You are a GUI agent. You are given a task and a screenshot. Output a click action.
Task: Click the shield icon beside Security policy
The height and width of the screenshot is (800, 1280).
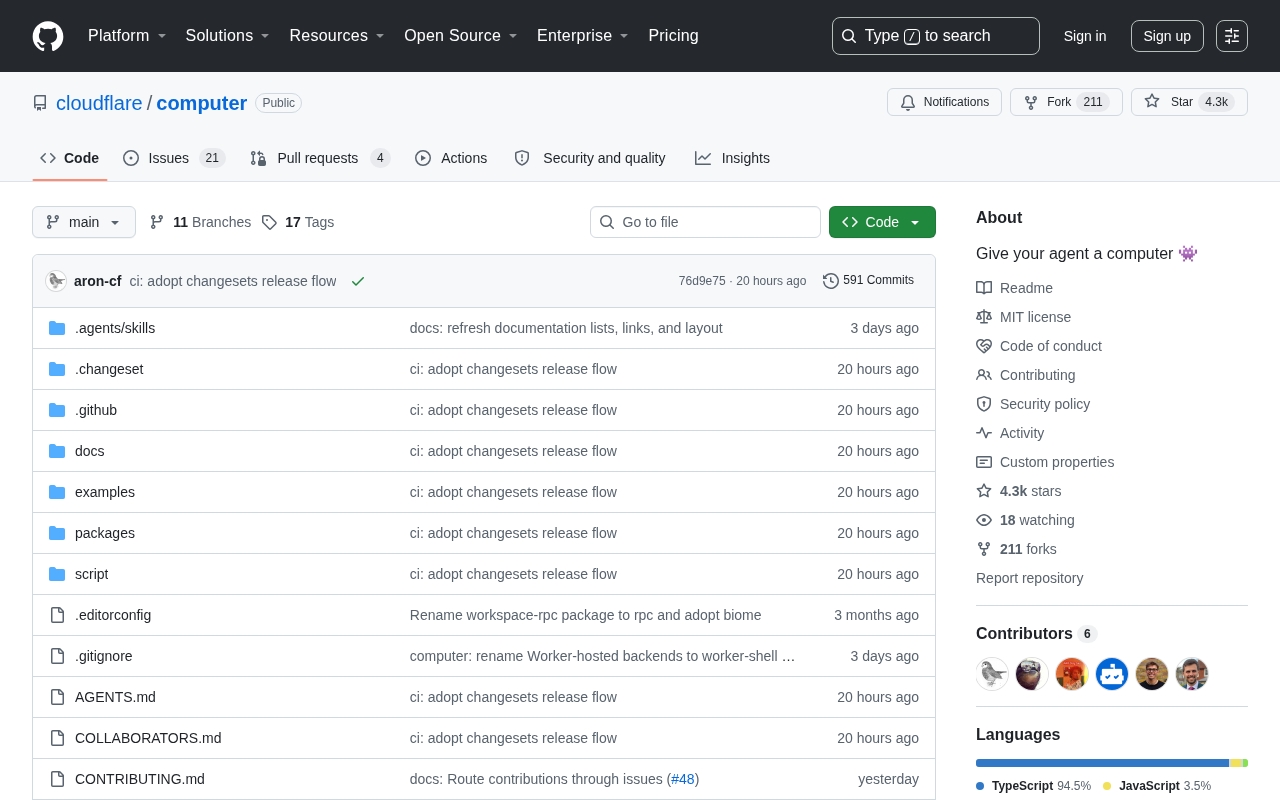(984, 404)
